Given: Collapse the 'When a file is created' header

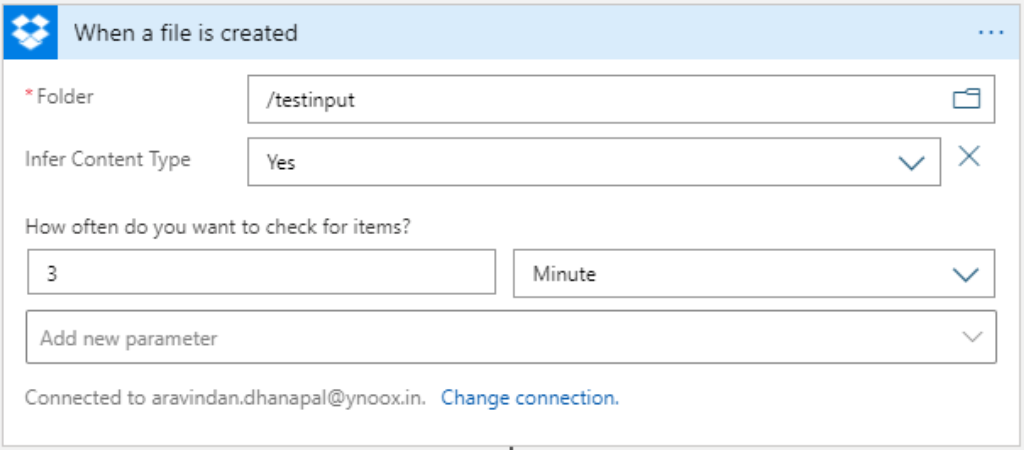Looking at the screenshot, I should pos(187,33).
